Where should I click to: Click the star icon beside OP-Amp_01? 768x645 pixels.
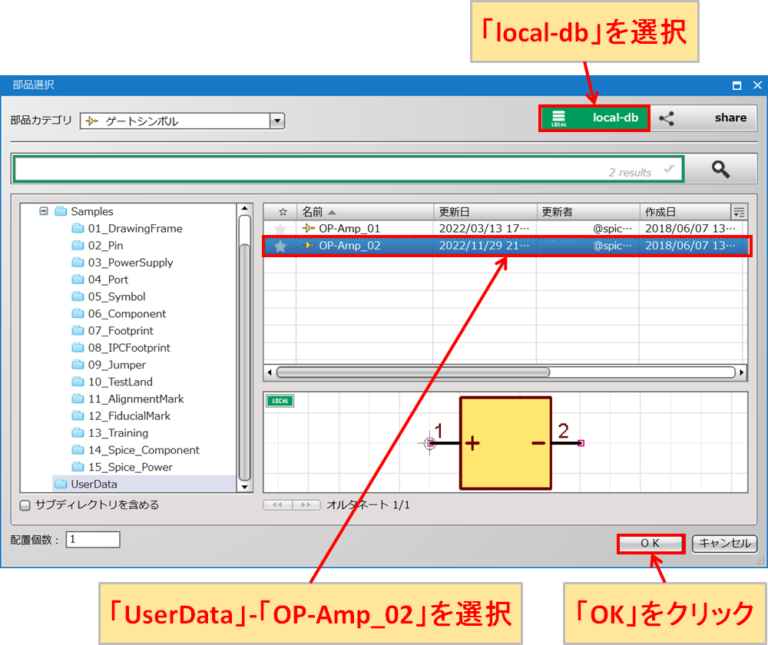[281, 229]
